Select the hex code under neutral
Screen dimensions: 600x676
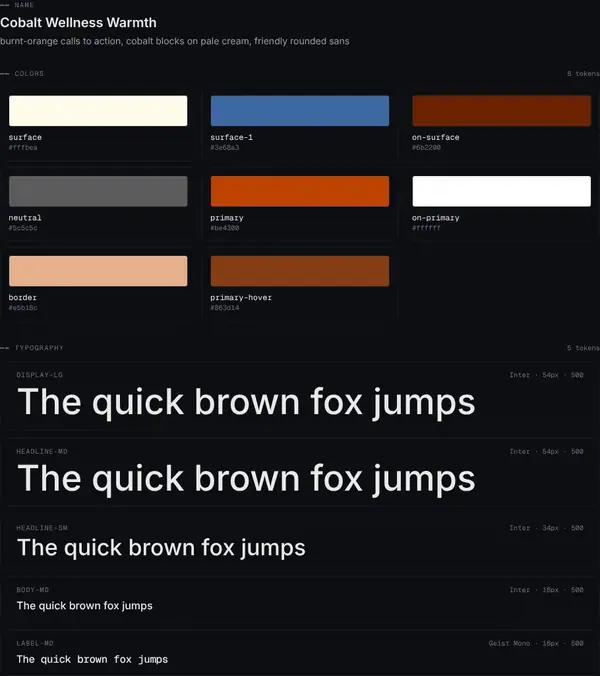click(x=23, y=228)
